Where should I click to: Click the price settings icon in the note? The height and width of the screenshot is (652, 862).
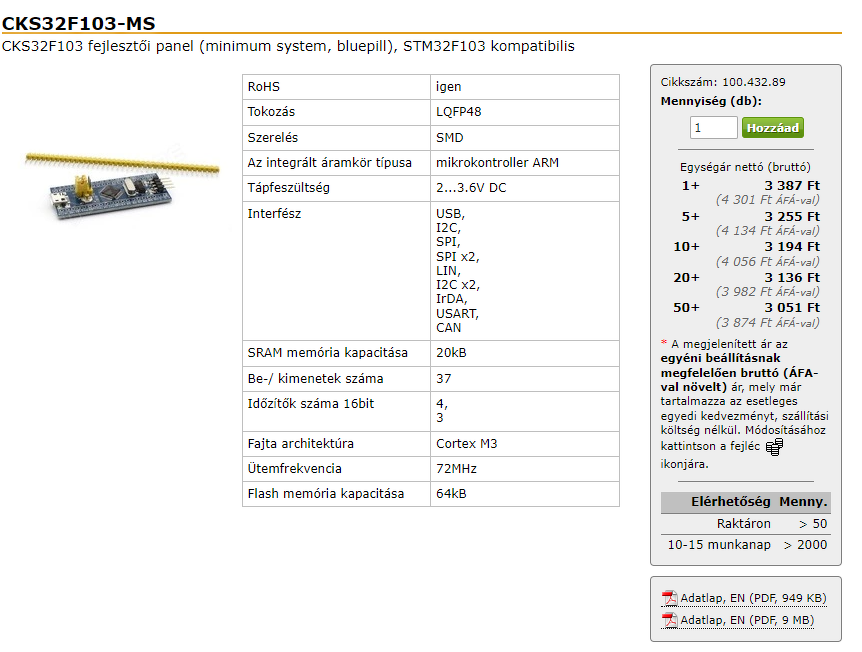point(775,447)
